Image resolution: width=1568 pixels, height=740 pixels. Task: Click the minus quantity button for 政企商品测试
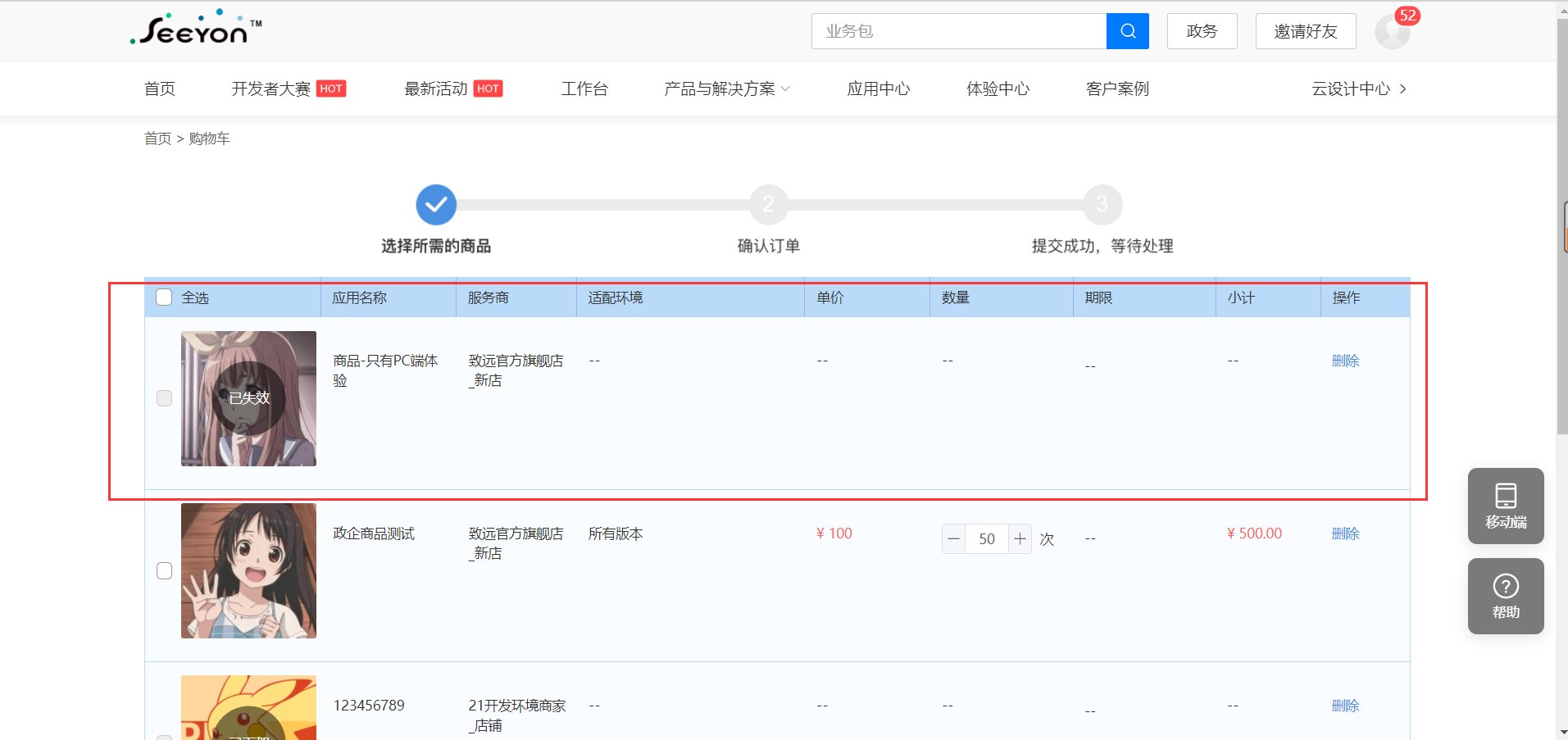953,539
